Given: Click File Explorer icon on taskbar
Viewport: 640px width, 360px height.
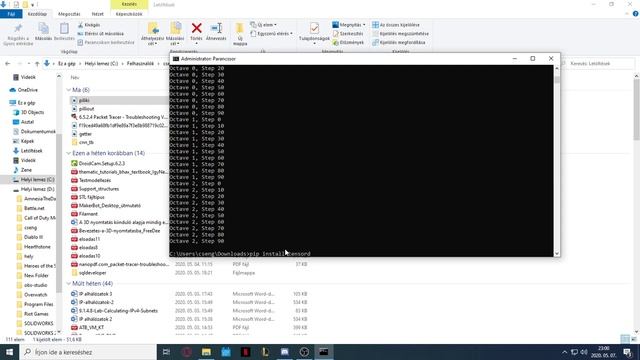Looking at the screenshot, I should tap(206, 352).
